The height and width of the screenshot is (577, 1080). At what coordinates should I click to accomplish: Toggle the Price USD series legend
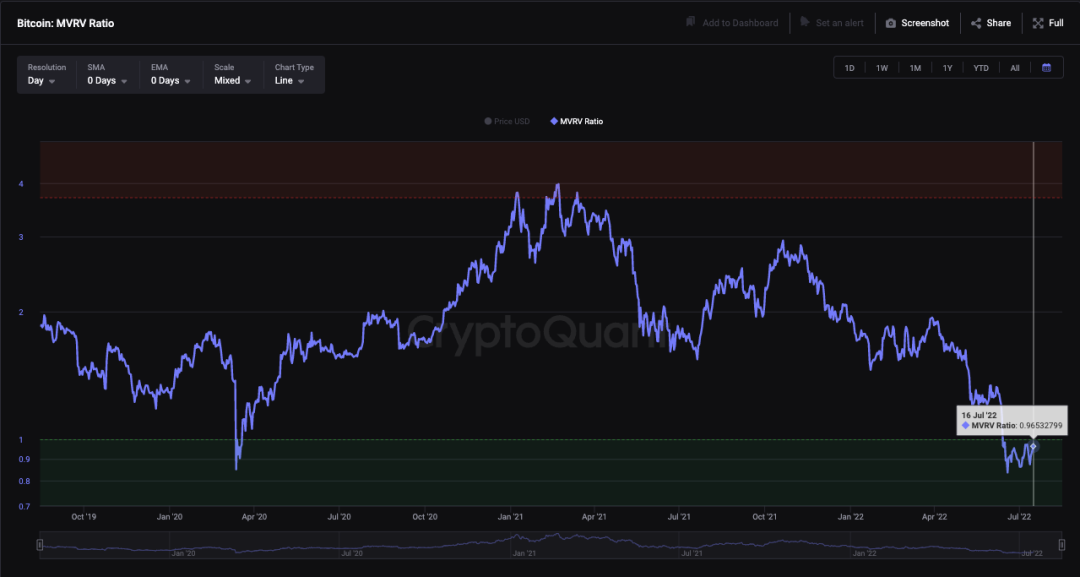click(x=507, y=121)
